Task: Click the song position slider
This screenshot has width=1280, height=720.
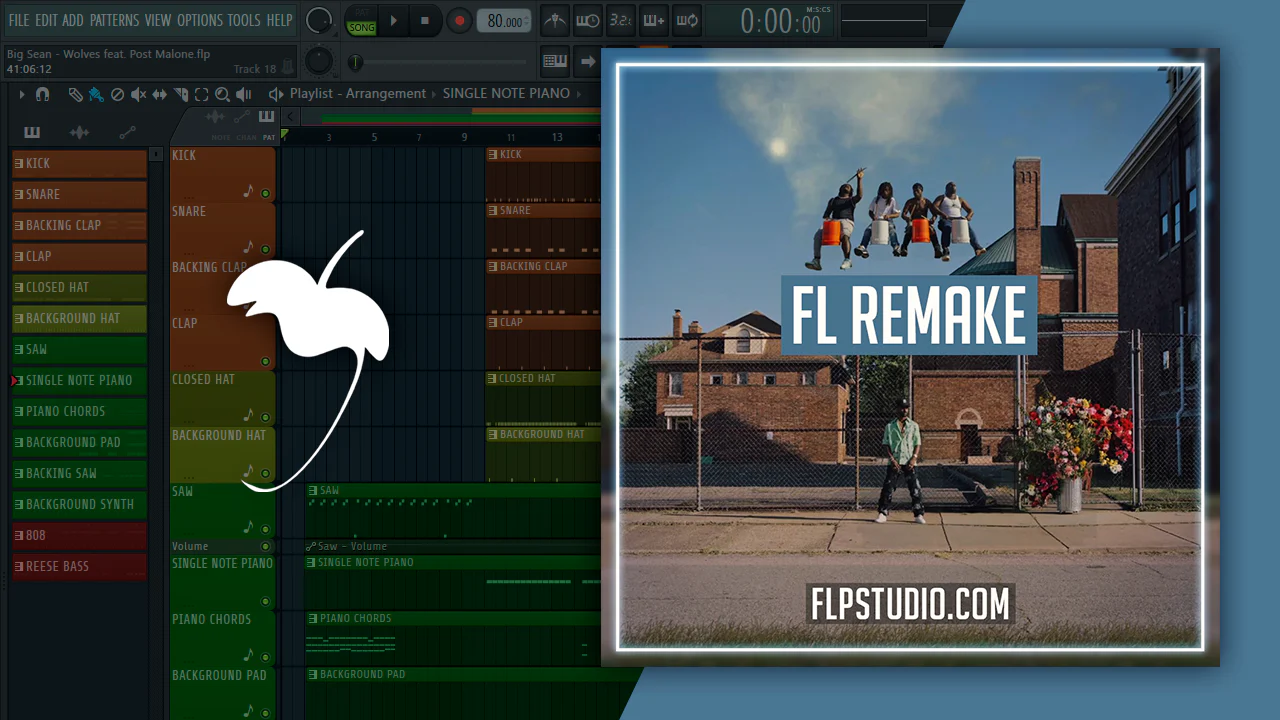Action: [440, 62]
